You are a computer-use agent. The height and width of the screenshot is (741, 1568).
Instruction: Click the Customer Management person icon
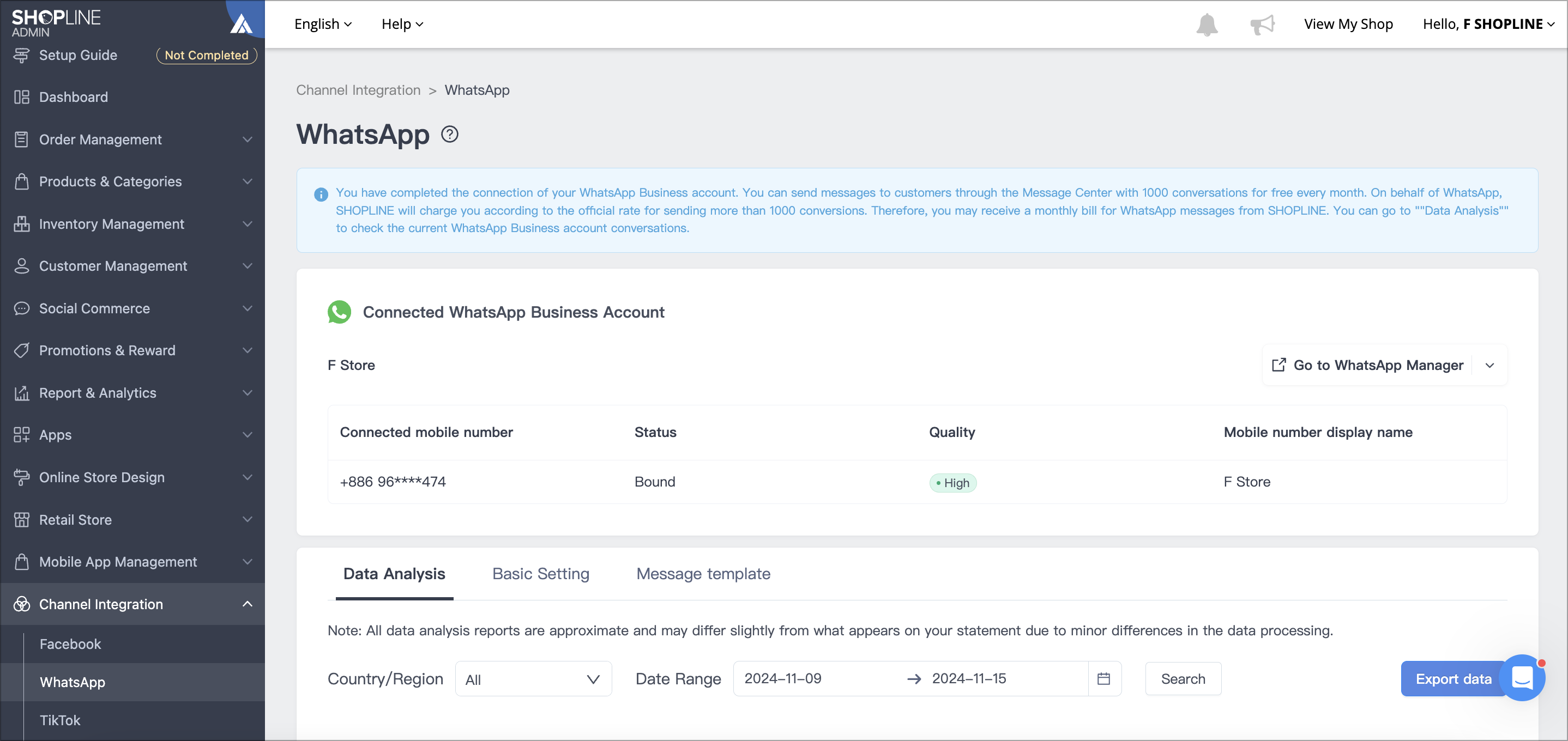coord(21,266)
